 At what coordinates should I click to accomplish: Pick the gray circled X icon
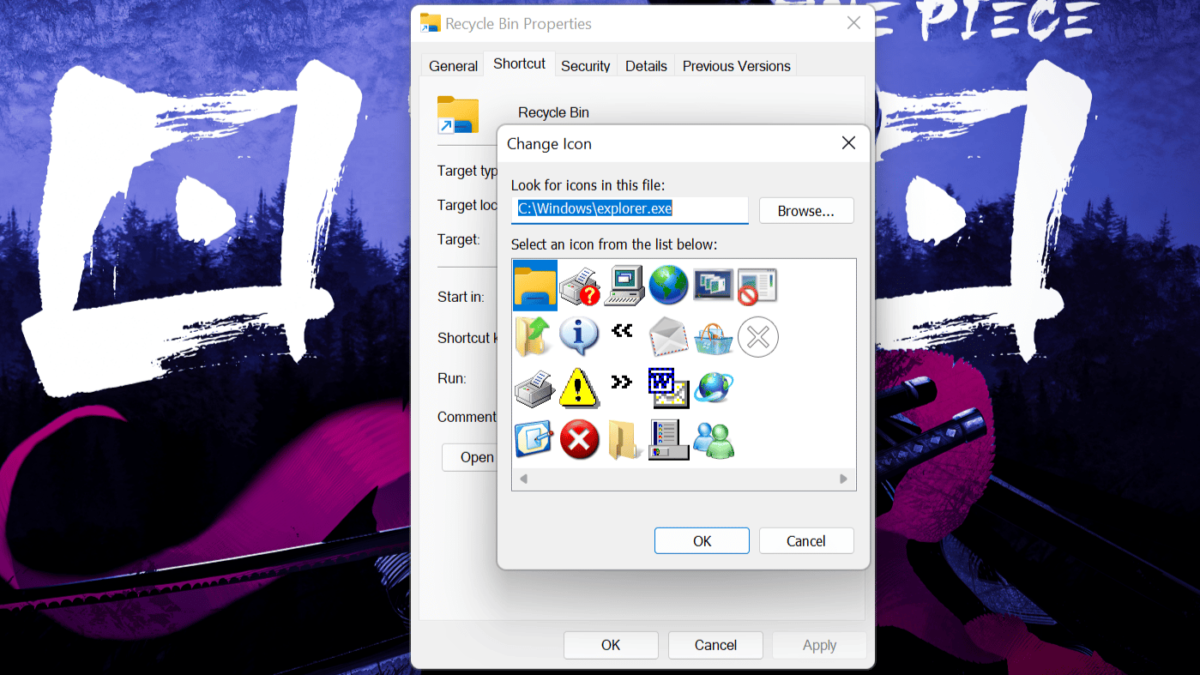(x=758, y=337)
